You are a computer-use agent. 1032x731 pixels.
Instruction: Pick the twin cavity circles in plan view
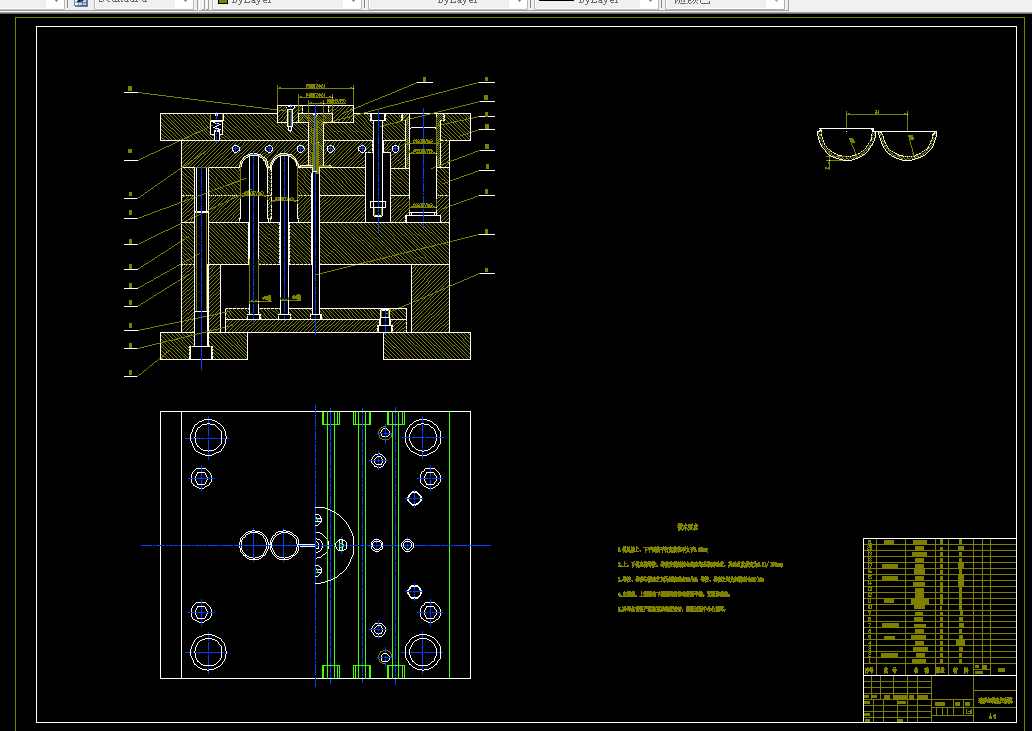(269, 545)
